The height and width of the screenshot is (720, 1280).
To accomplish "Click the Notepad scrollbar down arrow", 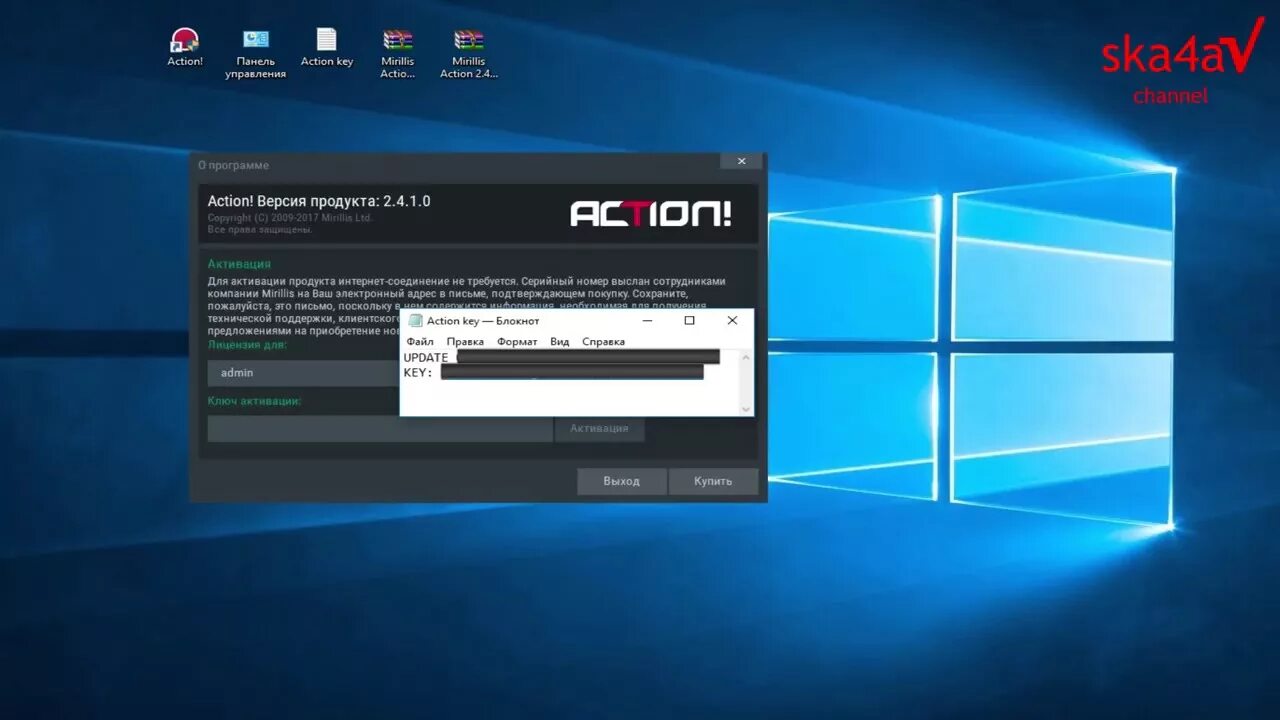I will click(x=745, y=408).
